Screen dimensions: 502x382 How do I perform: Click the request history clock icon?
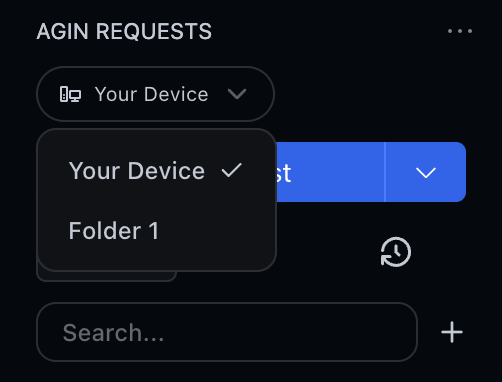(x=396, y=252)
